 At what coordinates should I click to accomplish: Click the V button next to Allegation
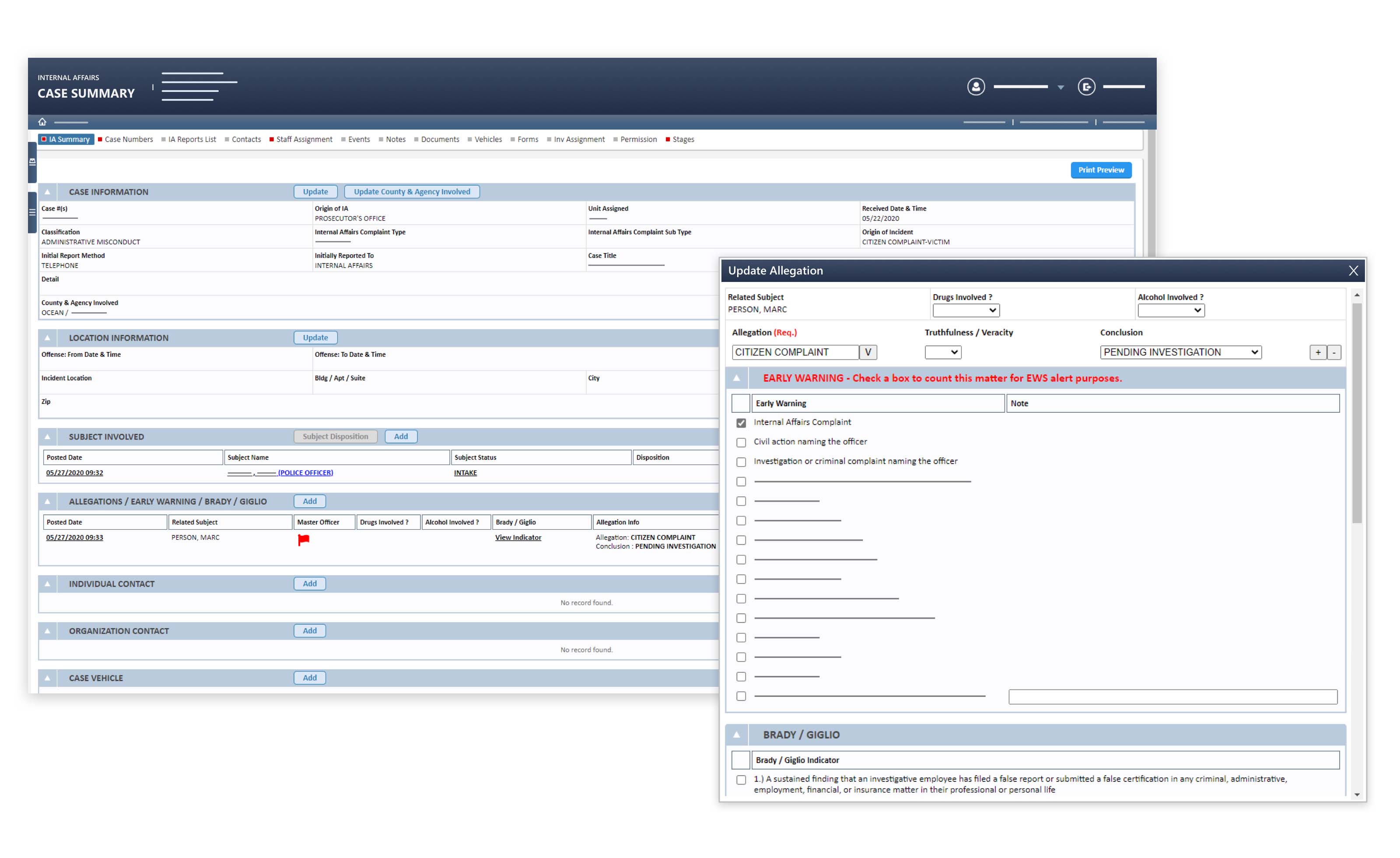(x=867, y=352)
